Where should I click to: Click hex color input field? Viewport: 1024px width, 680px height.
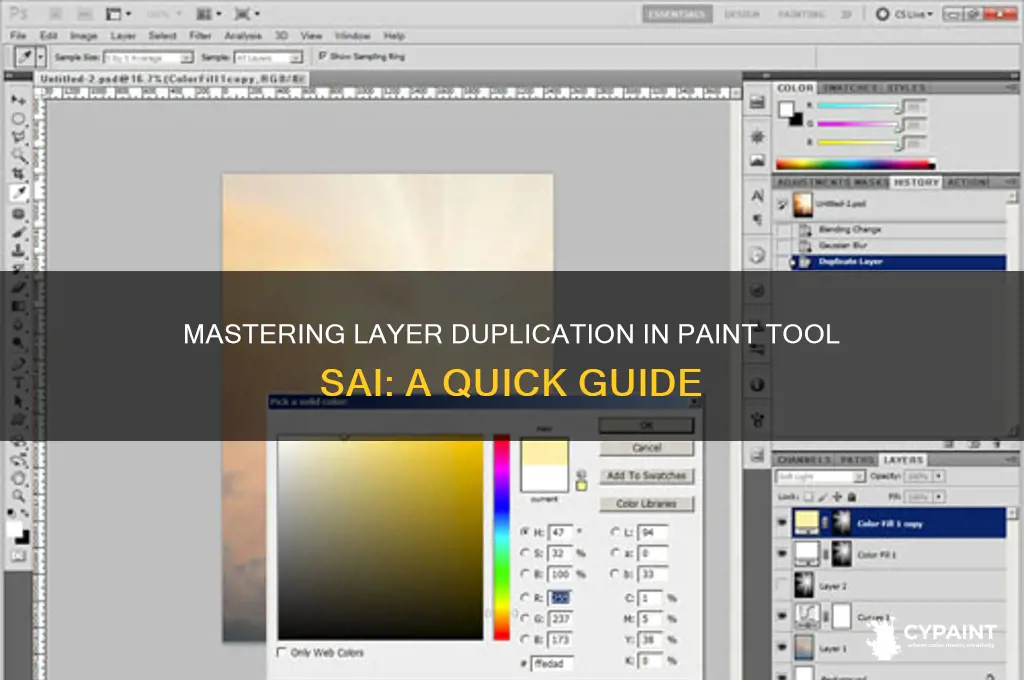(x=552, y=663)
